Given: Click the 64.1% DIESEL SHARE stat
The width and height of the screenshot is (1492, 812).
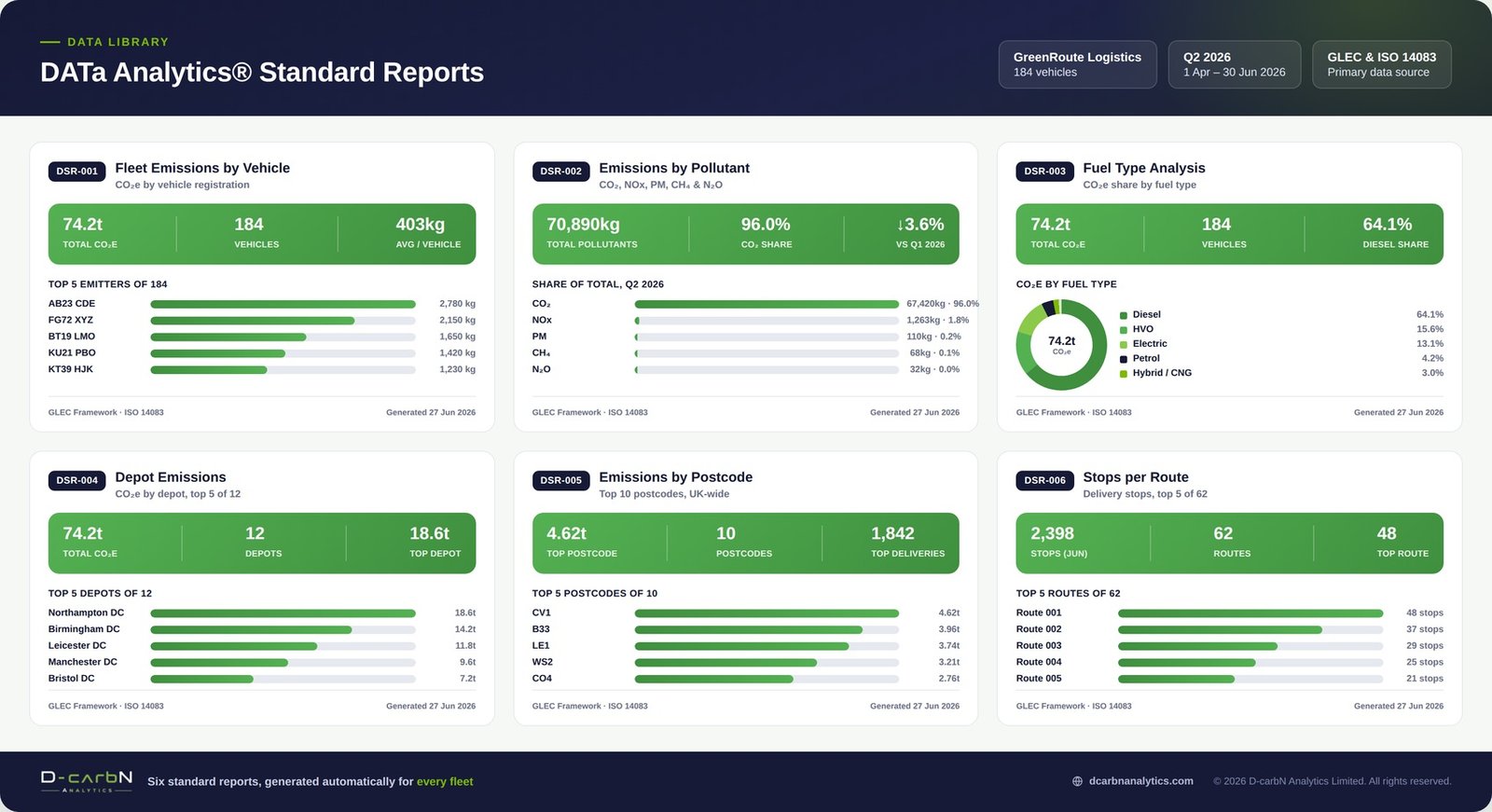Looking at the screenshot, I should click(1395, 233).
